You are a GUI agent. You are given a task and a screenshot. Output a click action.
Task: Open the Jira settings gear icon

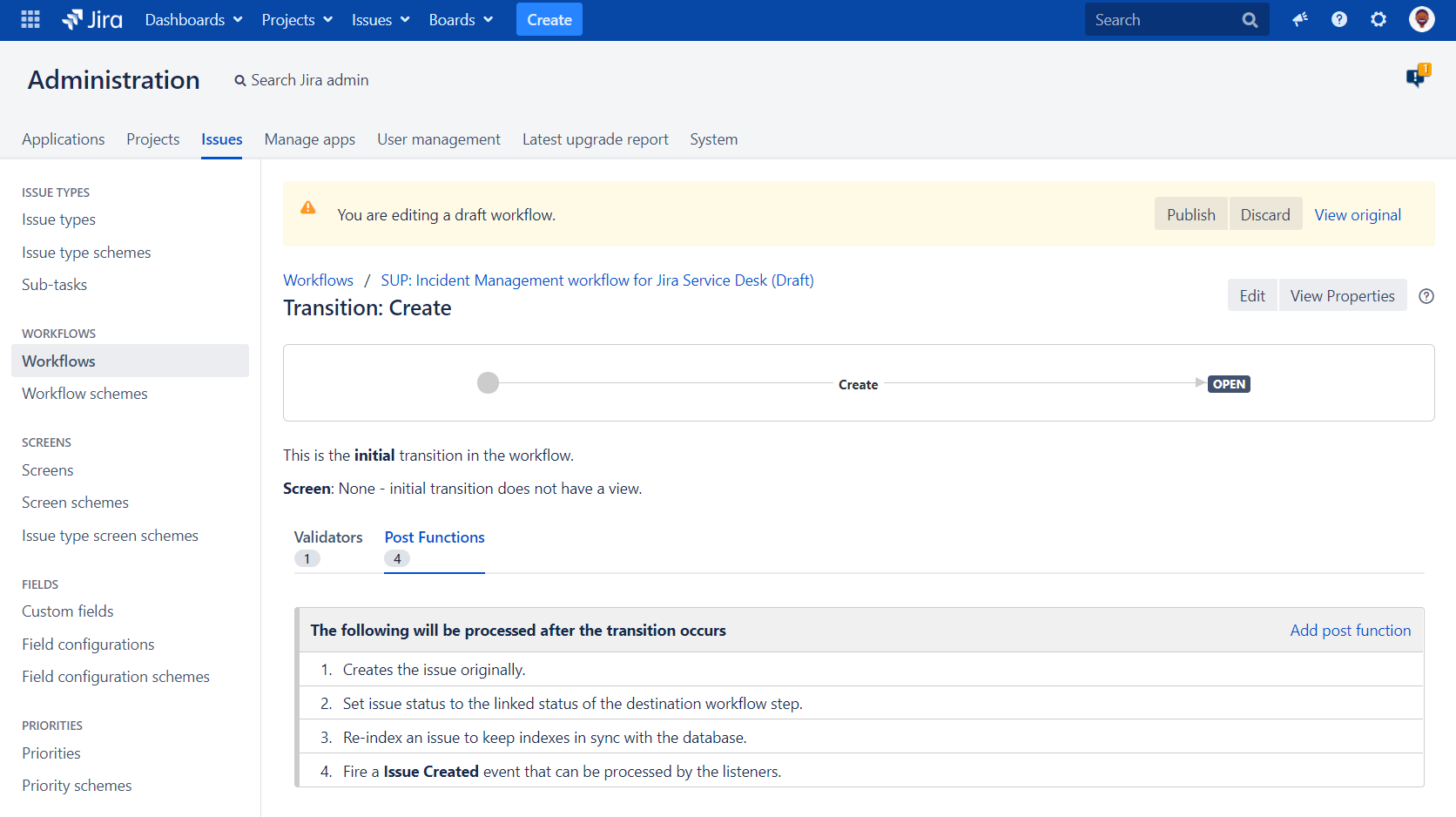[1378, 19]
